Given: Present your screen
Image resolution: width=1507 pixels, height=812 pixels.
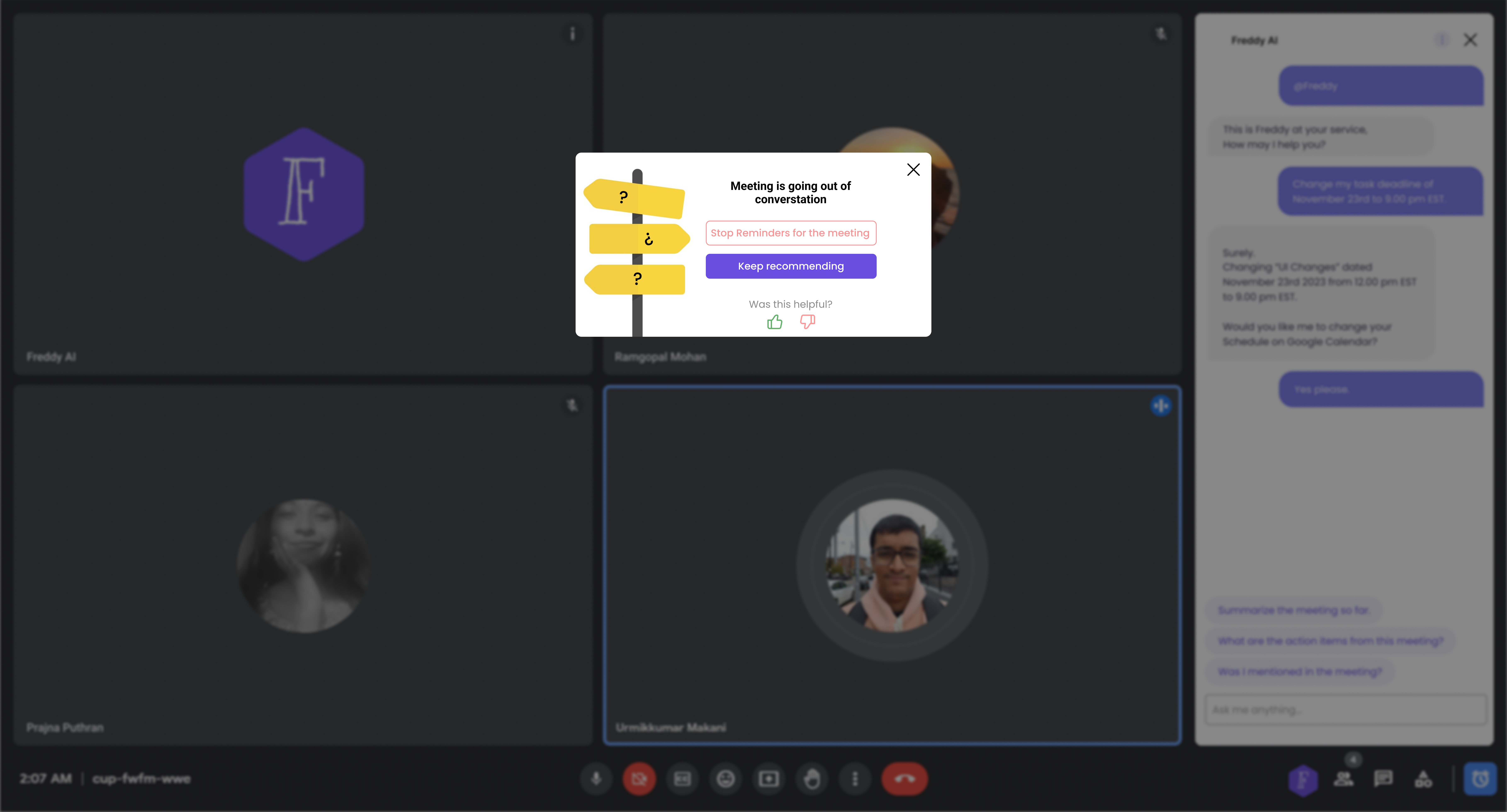Looking at the screenshot, I should click(769, 779).
